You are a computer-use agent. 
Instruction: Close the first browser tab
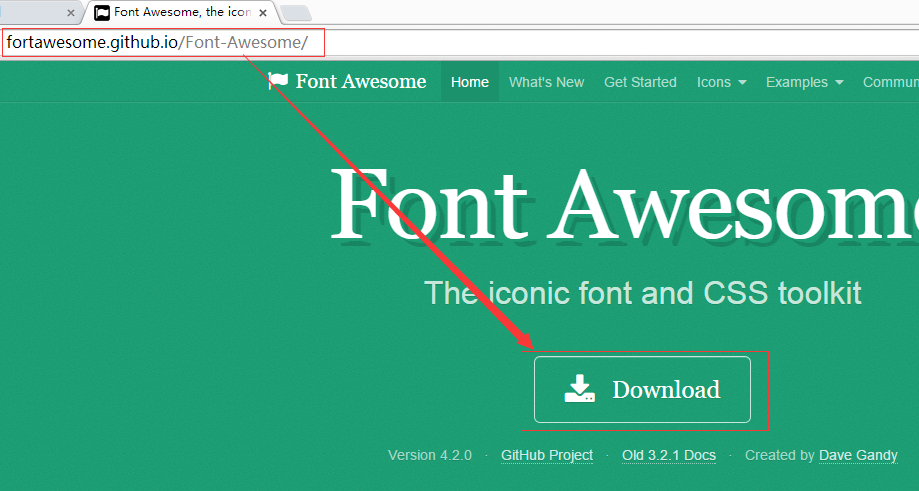(x=71, y=12)
